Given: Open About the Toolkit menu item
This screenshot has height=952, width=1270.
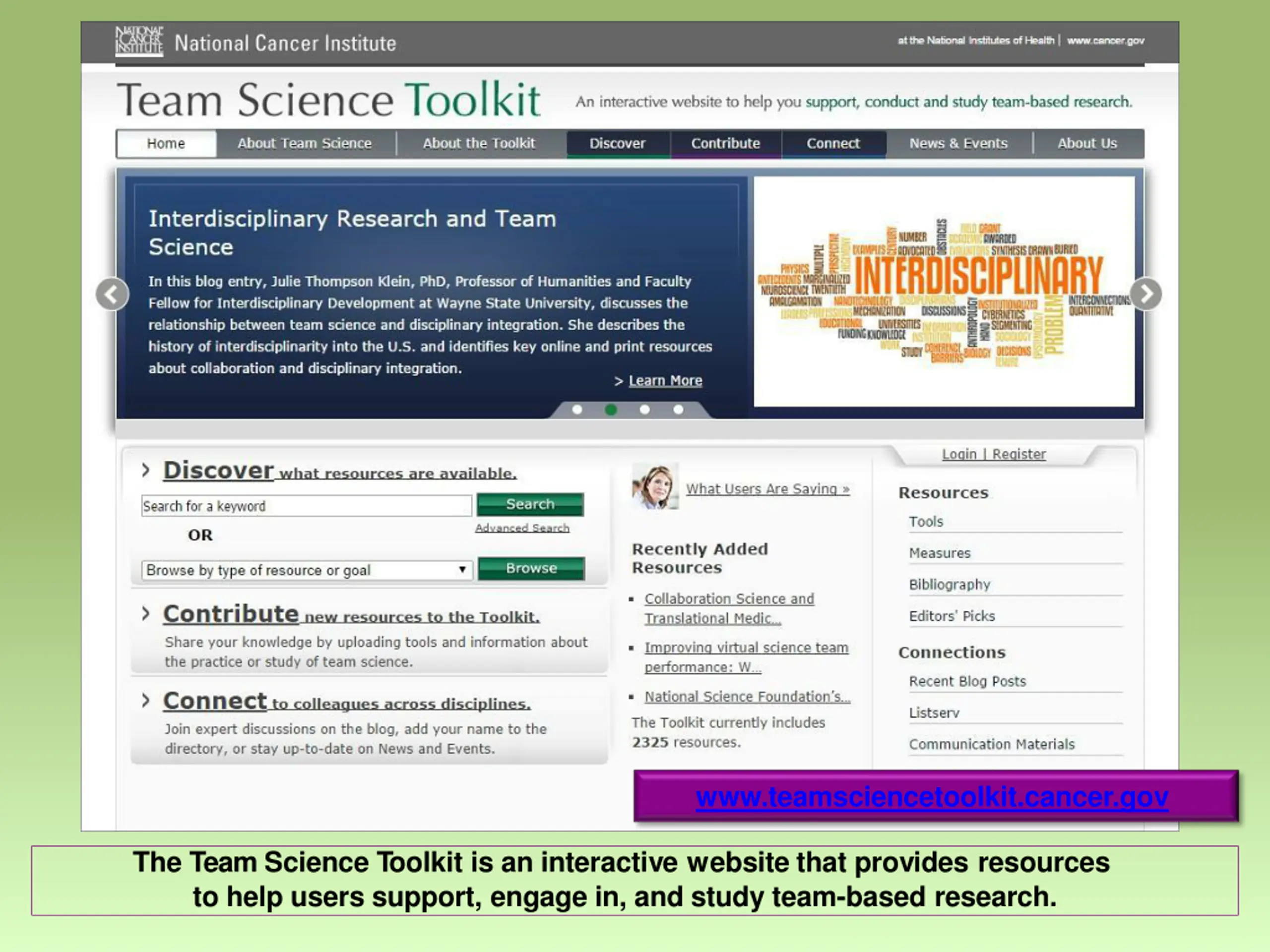Looking at the screenshot, I should tap(479, 143).
